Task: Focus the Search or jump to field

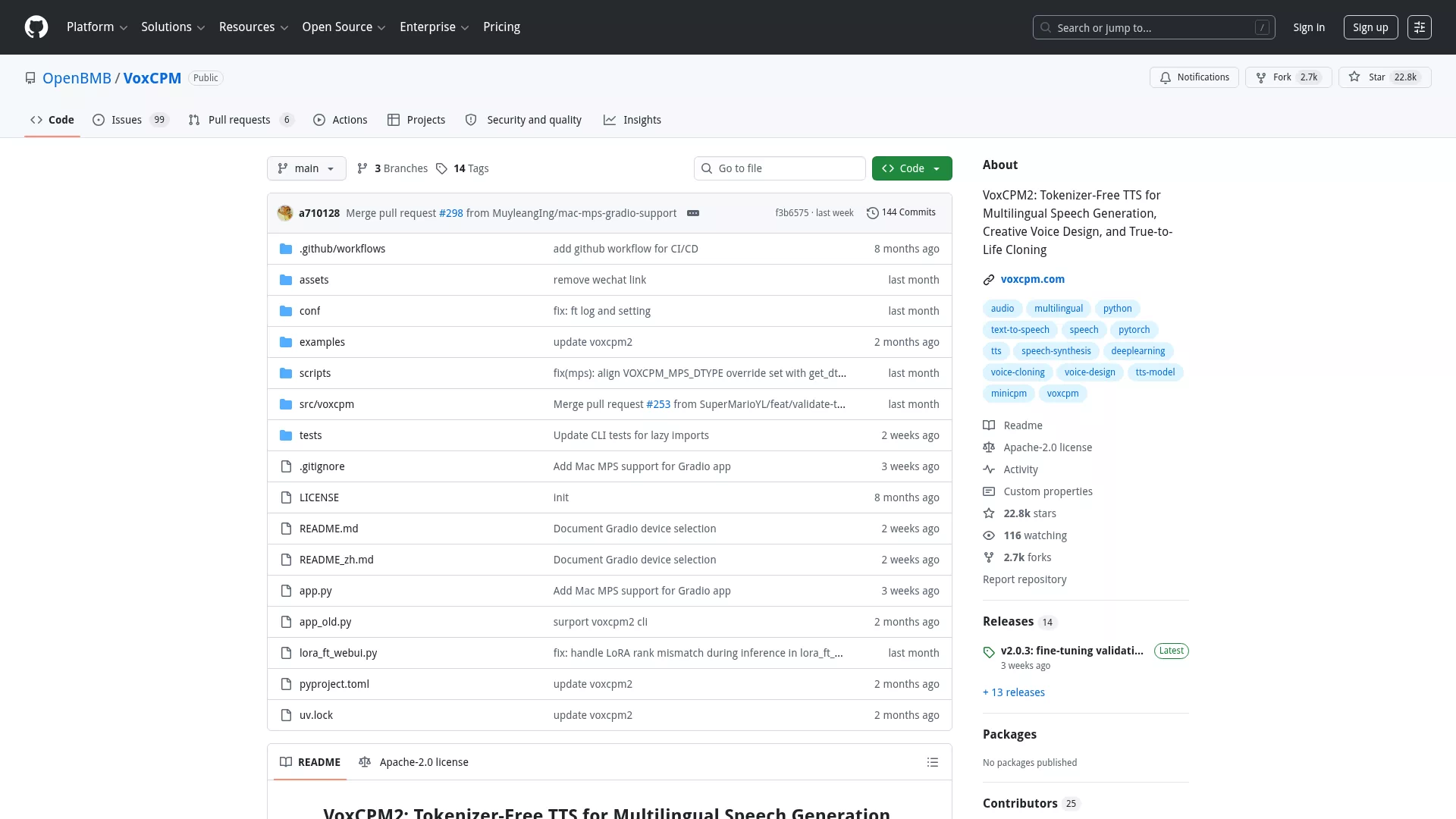Action: point(1153,27)
